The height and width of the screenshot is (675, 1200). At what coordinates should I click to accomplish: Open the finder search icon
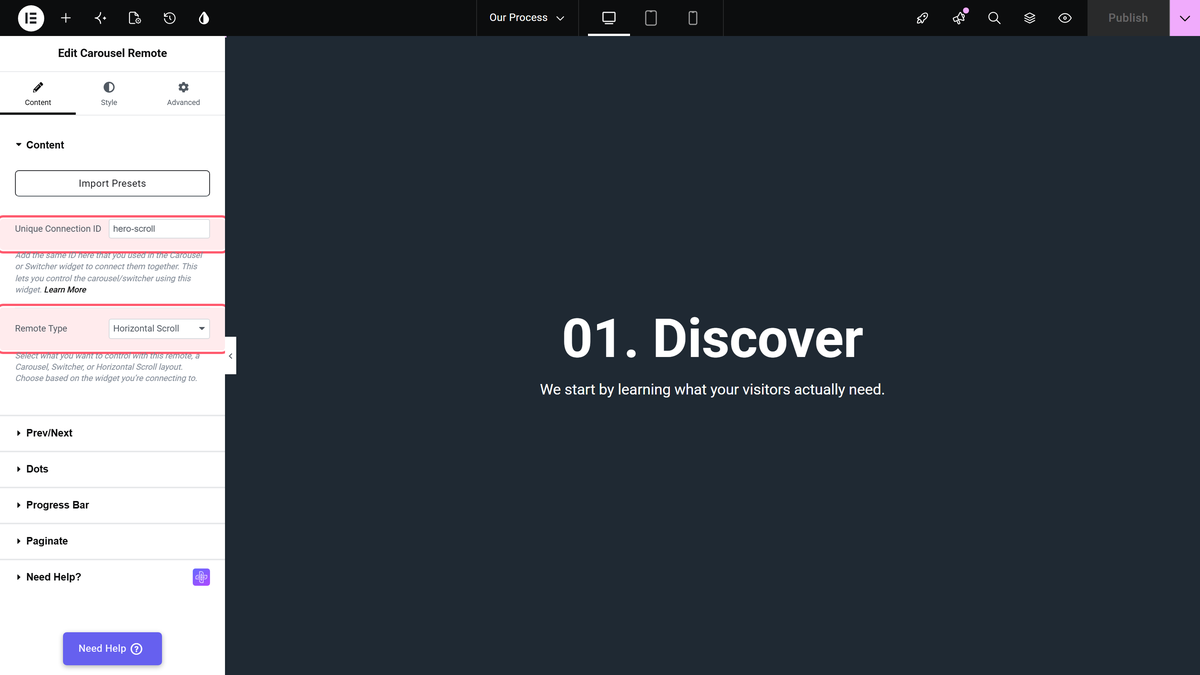tap(994, 18)
